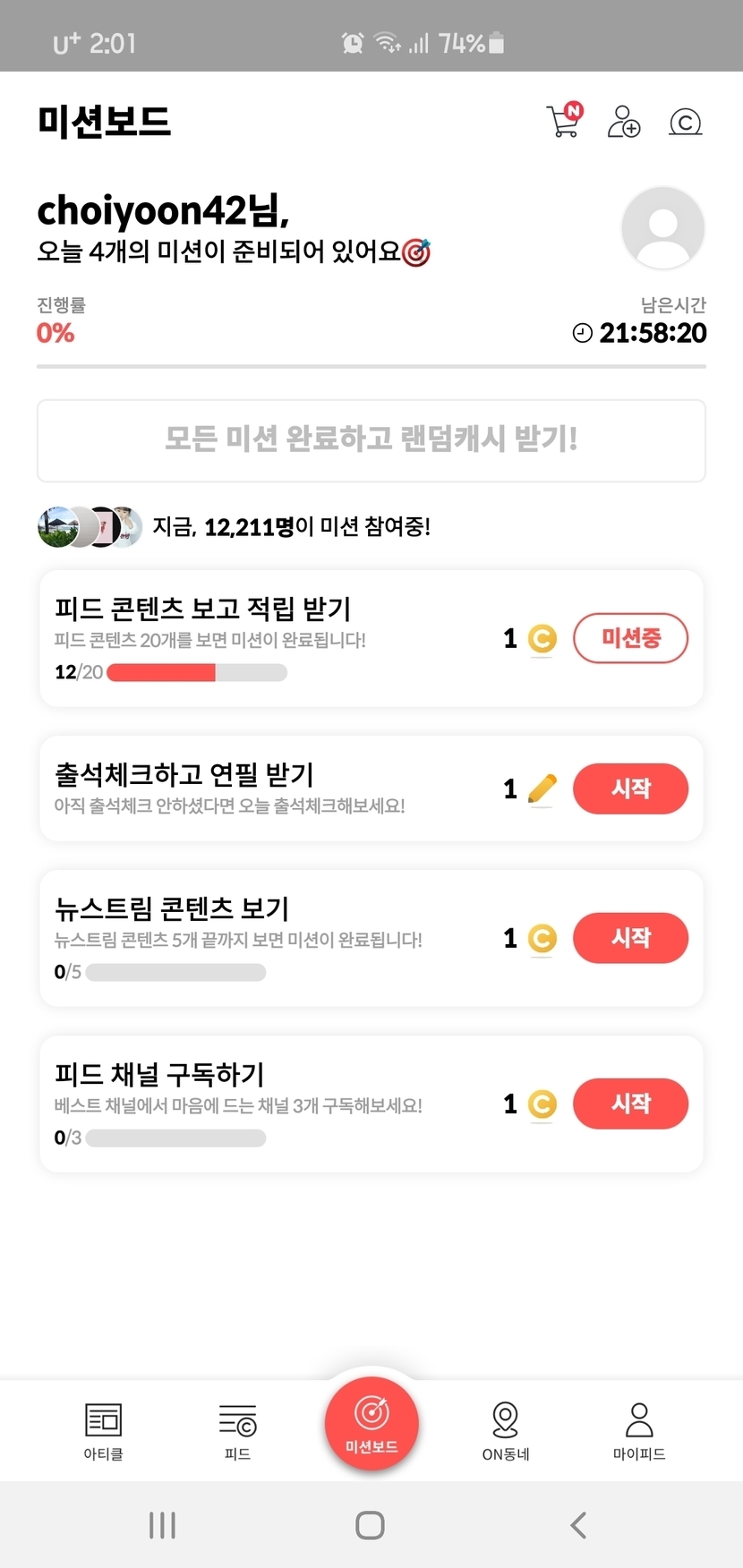Viewport: 743px width, 1568px height.
Task: Start the 뉴스트림 콘텐츠 보기 mission
Action: (630, 938)
